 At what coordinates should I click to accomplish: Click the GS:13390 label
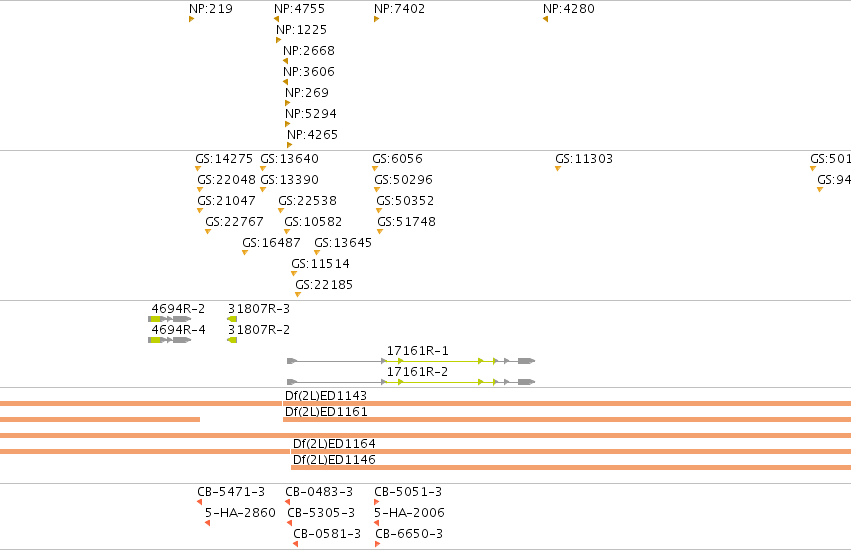click(x=289, y=180)
